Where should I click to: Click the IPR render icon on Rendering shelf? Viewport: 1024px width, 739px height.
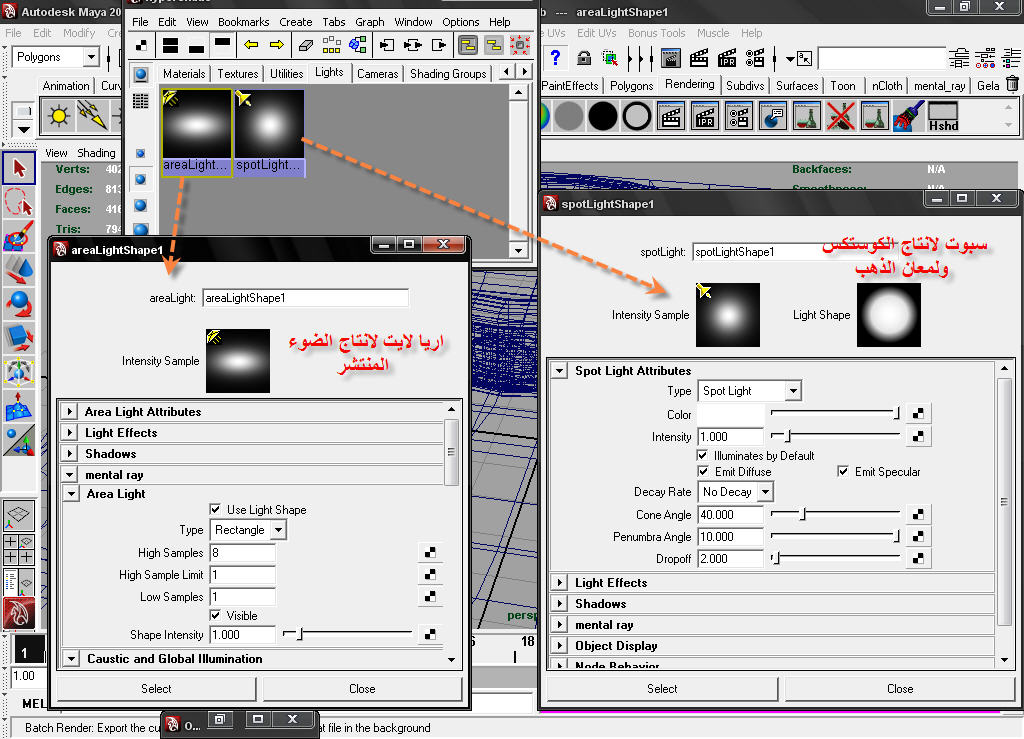click(x=705, y=116)
